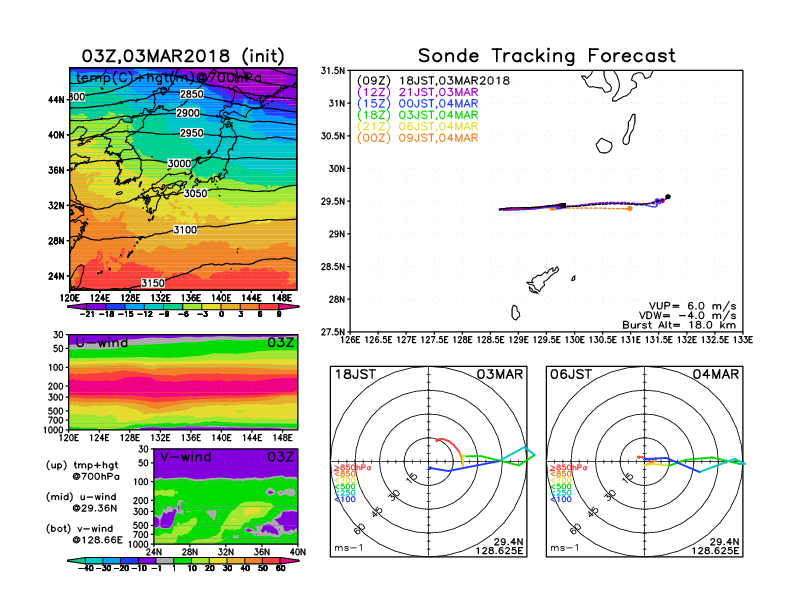The width and height of the screenshot is (792, 612).
Task: Pick the pink swatch at 60 on wind colorbar
Action: [289, 560]
